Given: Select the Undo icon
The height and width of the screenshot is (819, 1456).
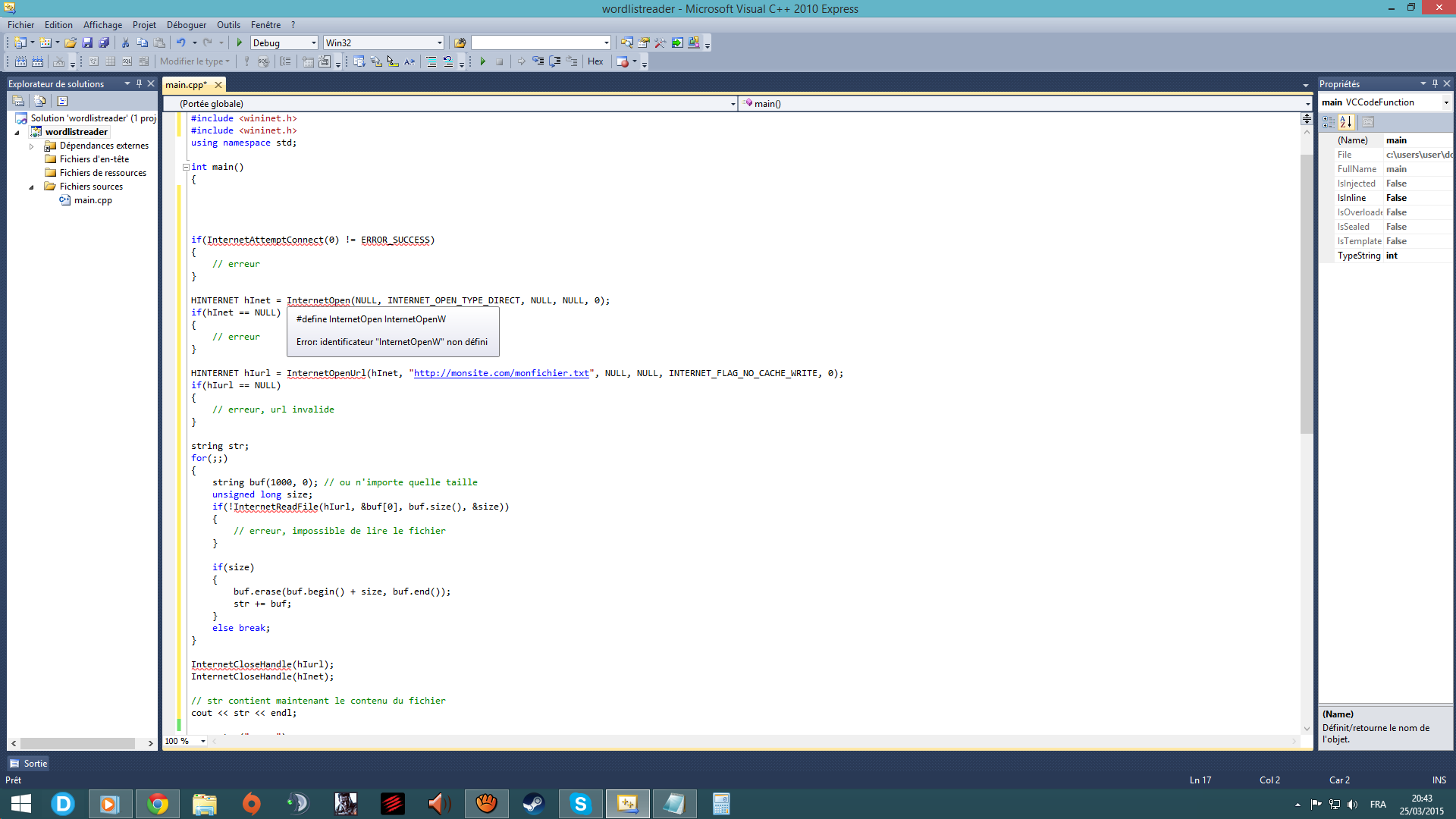Looking at the screenshot, I should tap(180, 42).
